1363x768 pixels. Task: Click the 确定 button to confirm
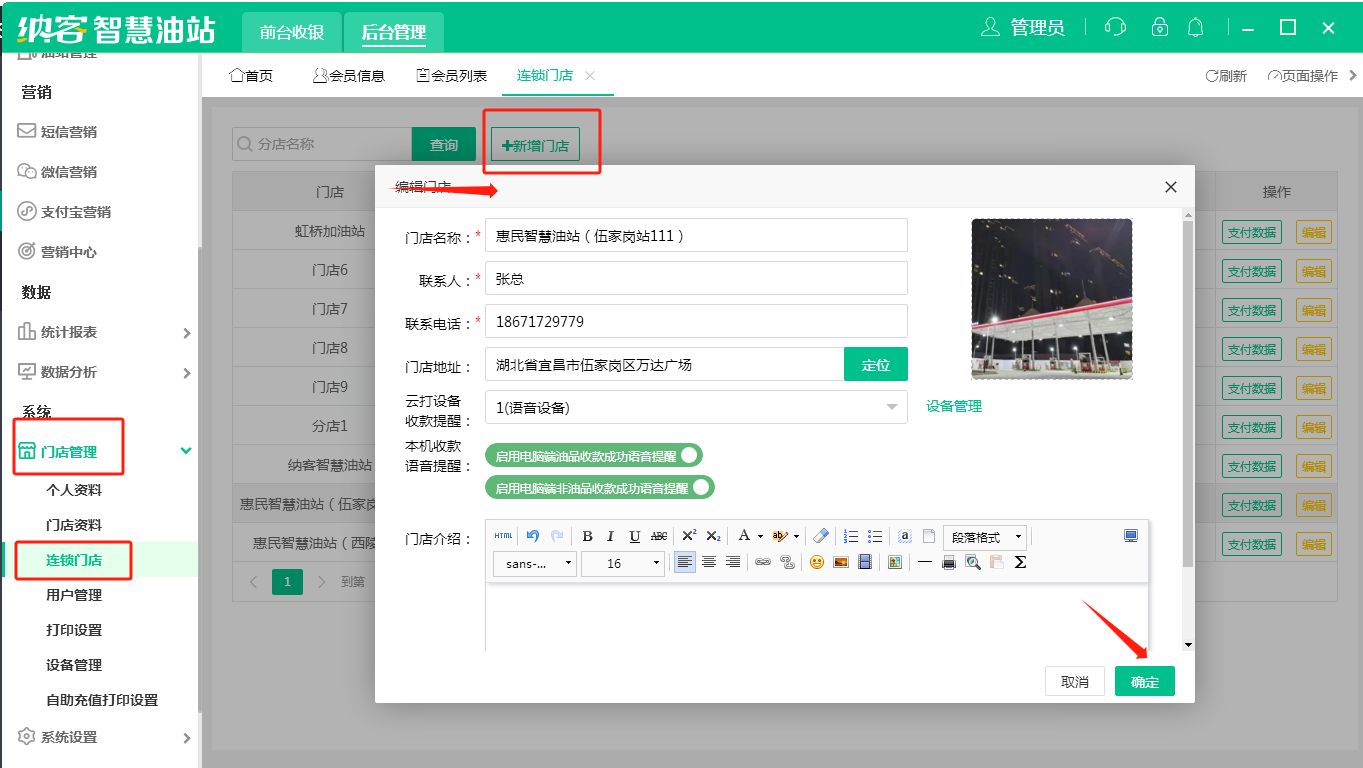pos(1144,682)
